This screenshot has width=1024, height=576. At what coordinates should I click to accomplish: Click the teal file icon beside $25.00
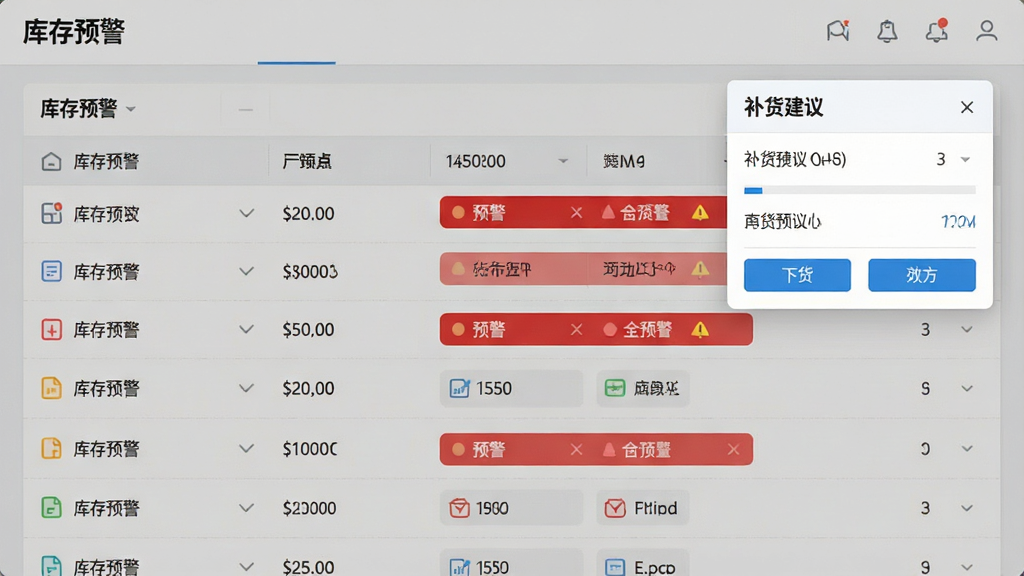click(52, 566)
